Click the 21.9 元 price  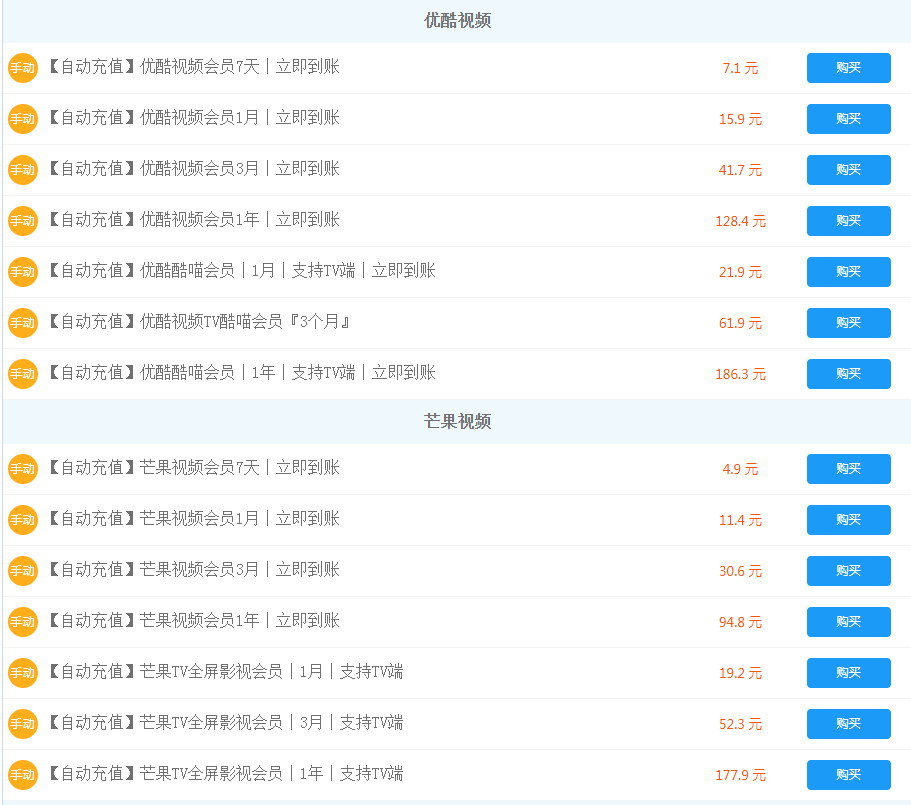point(740,272)
